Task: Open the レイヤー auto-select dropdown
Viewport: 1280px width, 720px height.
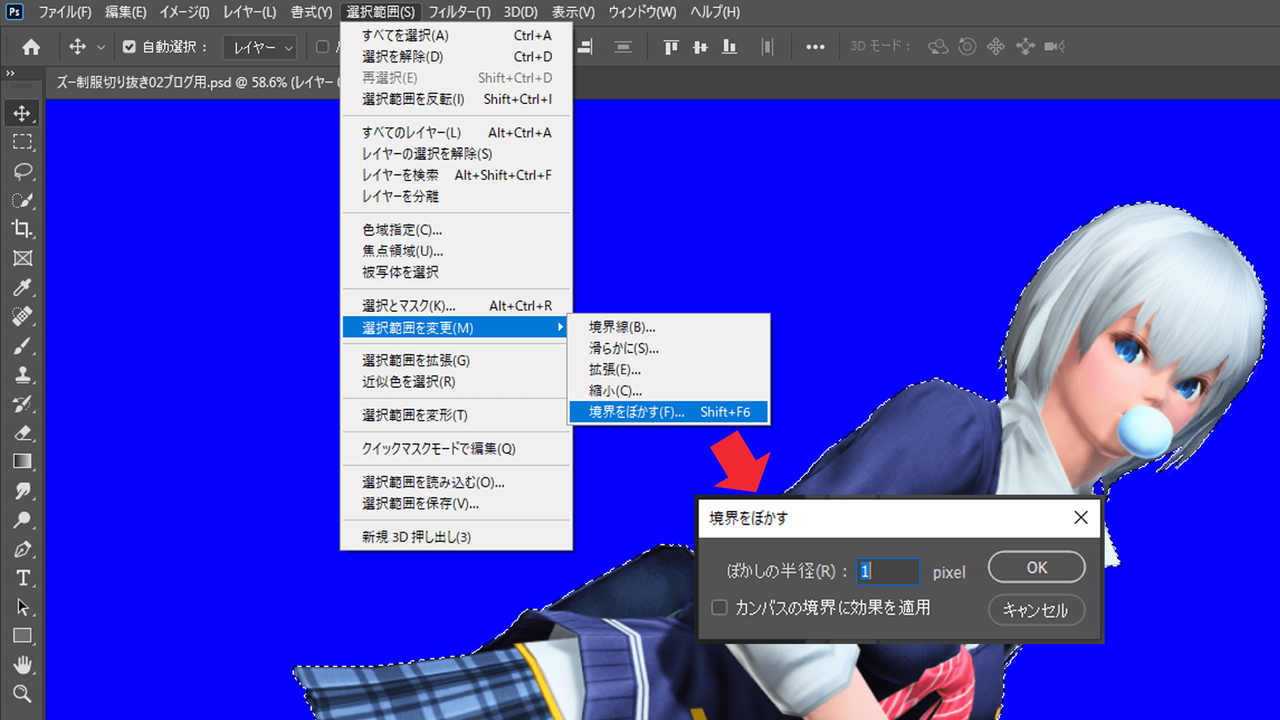Action: (260, 47)
